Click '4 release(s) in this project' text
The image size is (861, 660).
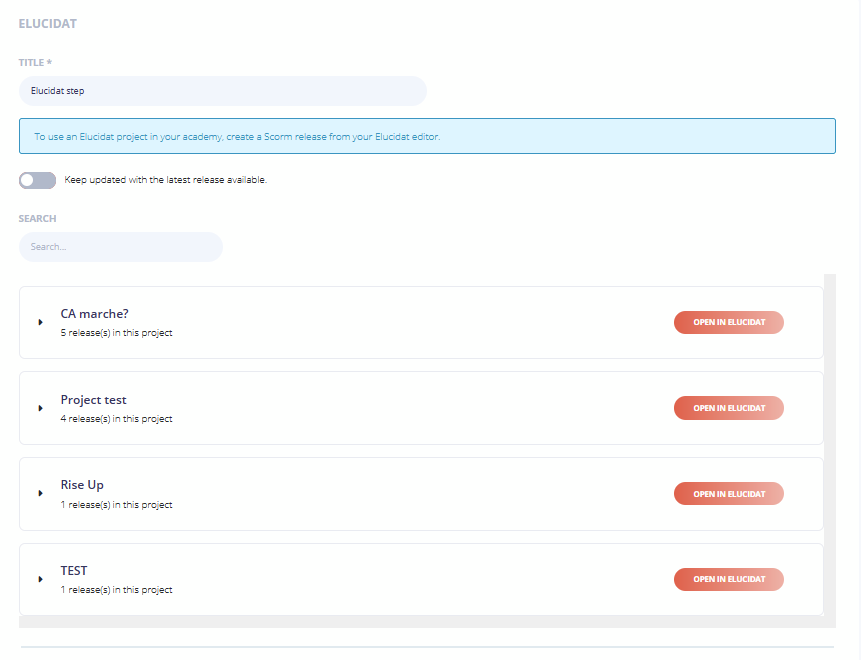[116, 418]
